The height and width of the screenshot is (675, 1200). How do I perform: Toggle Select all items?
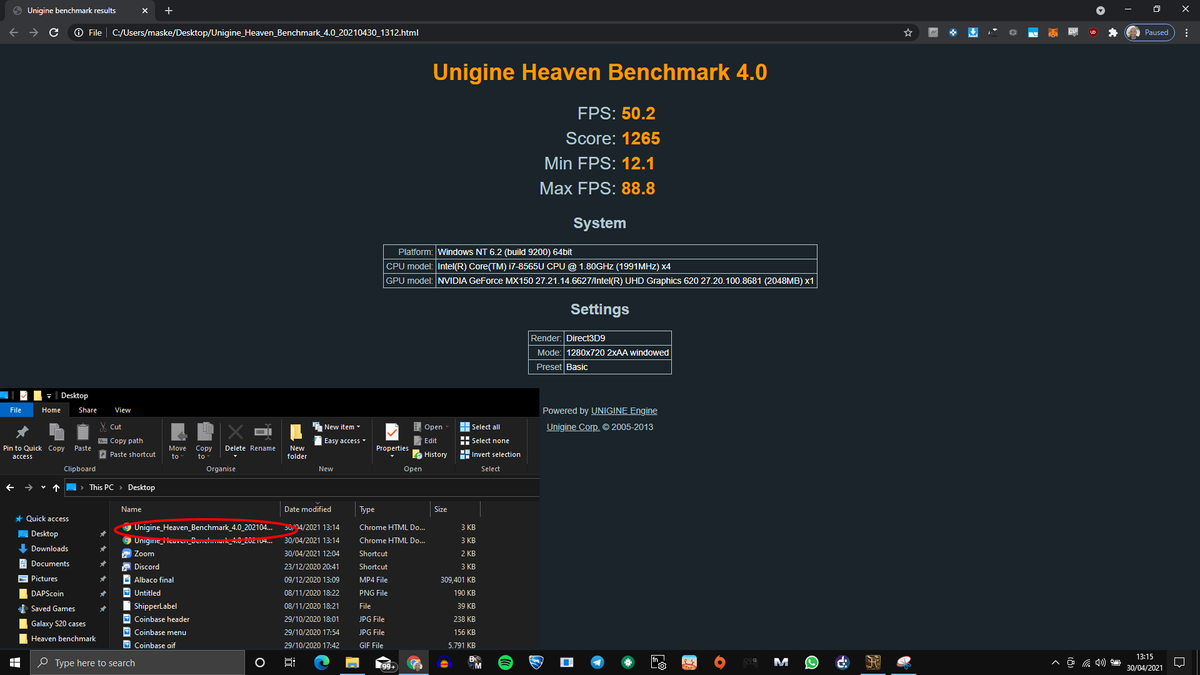coord(484,426)
